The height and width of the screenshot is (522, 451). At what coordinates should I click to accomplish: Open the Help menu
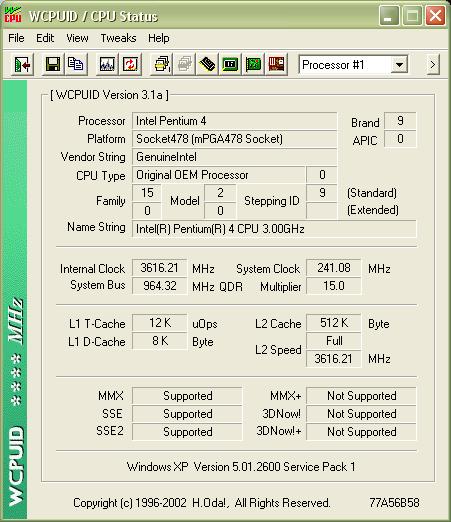159,38
